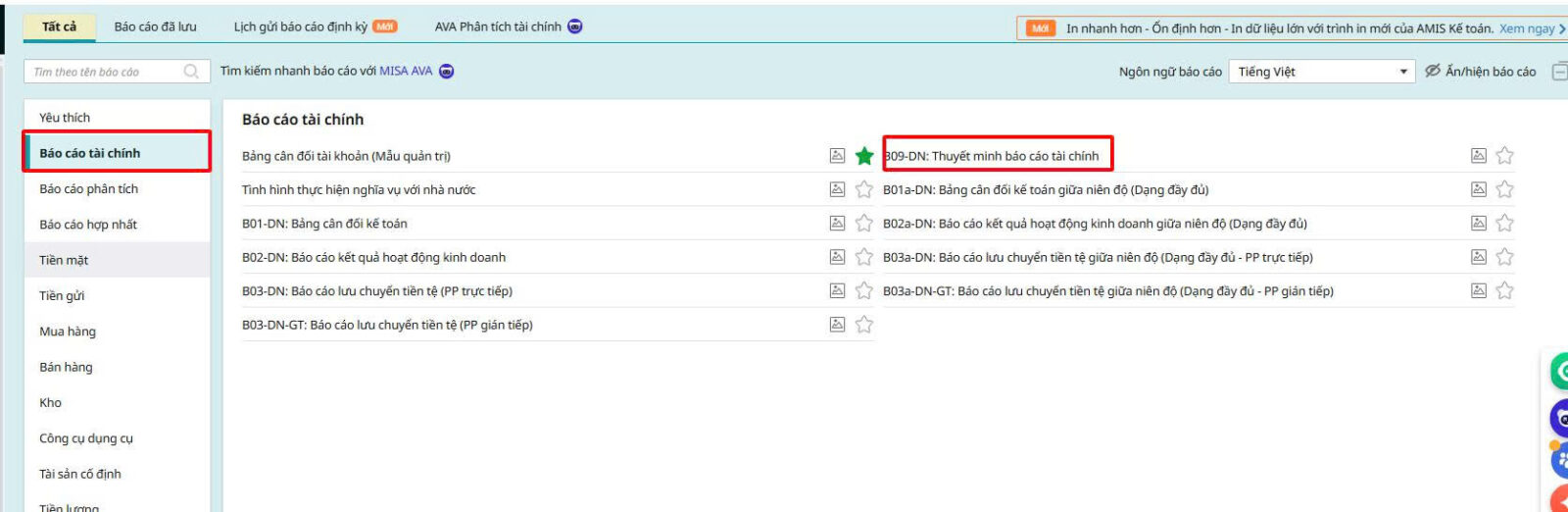
Task: Expand the Xem ngay banner arrow
Action: (1562, 28)
